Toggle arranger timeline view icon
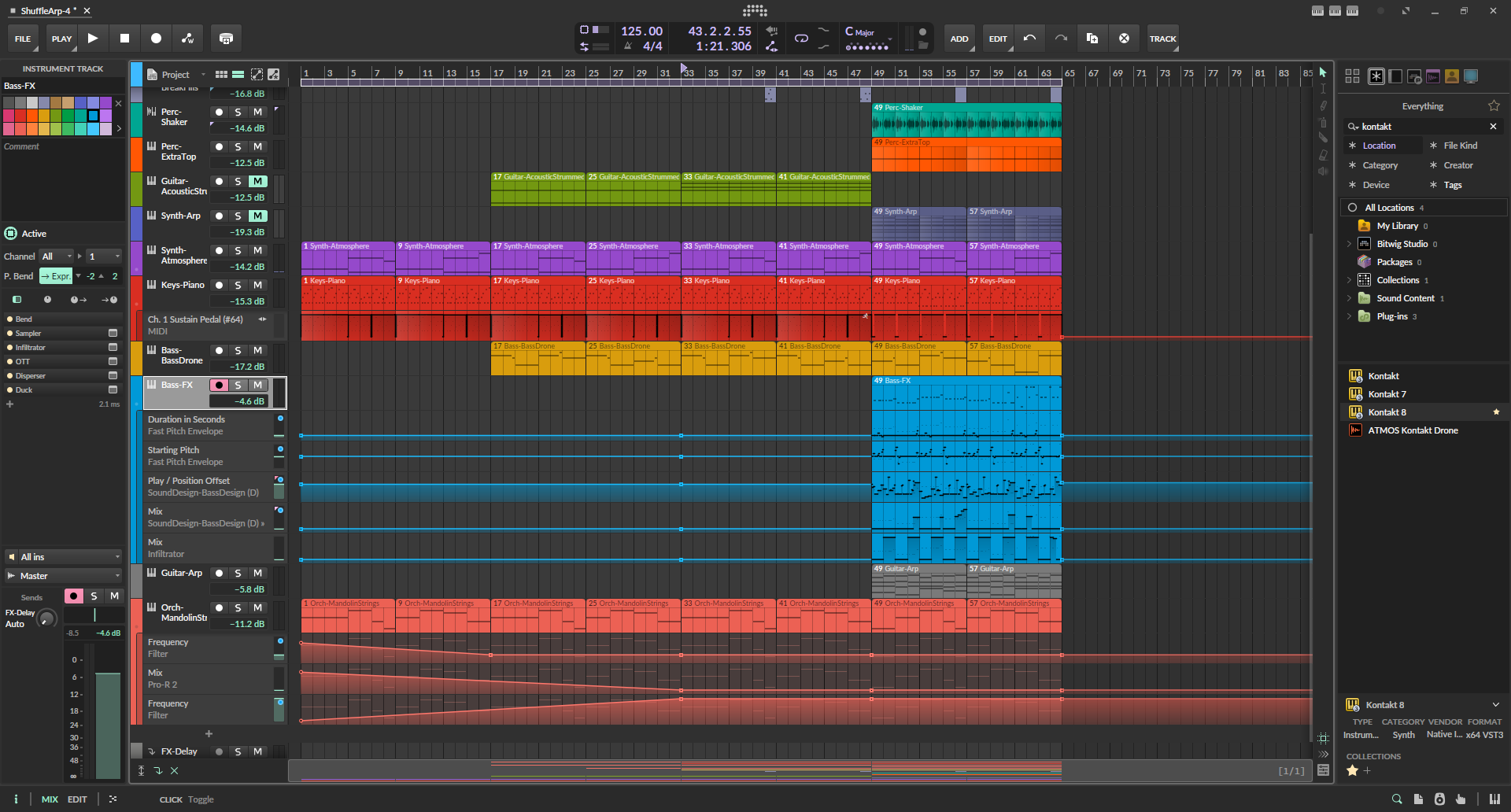1511x812 pixels. 238,74
